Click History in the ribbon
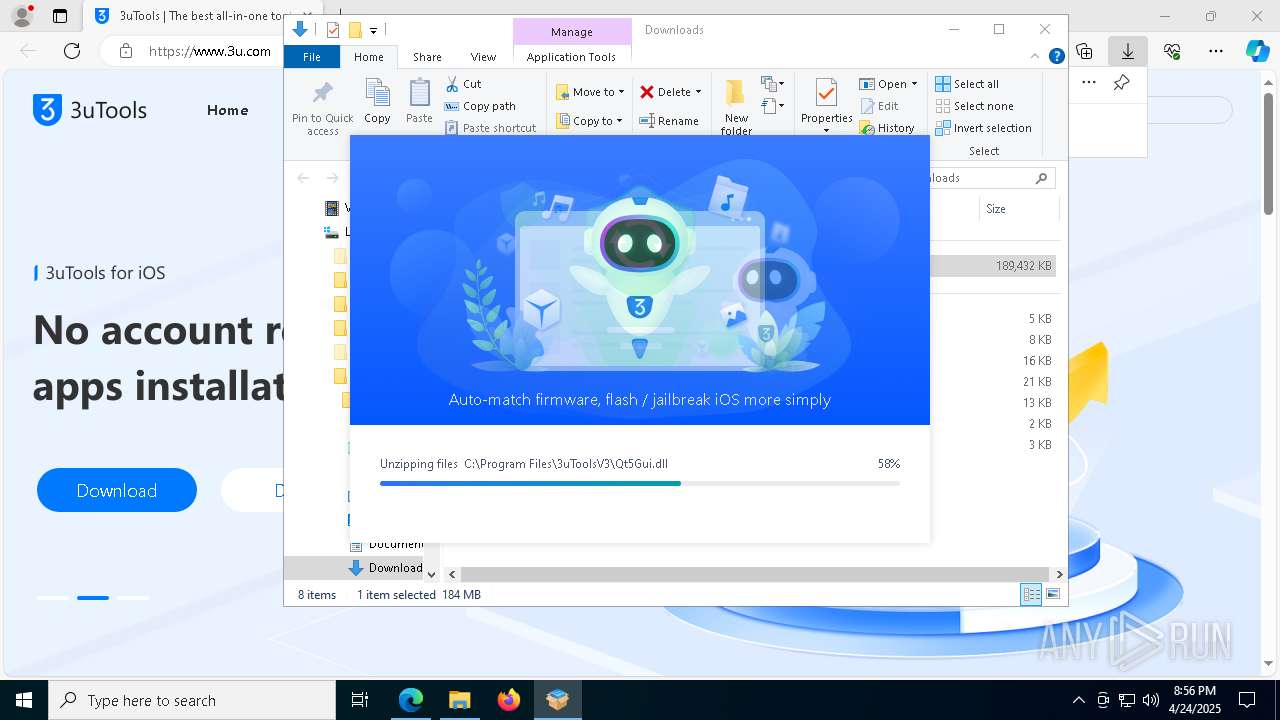The height and width of the screenshot is (720, 1280). (887, 128)
